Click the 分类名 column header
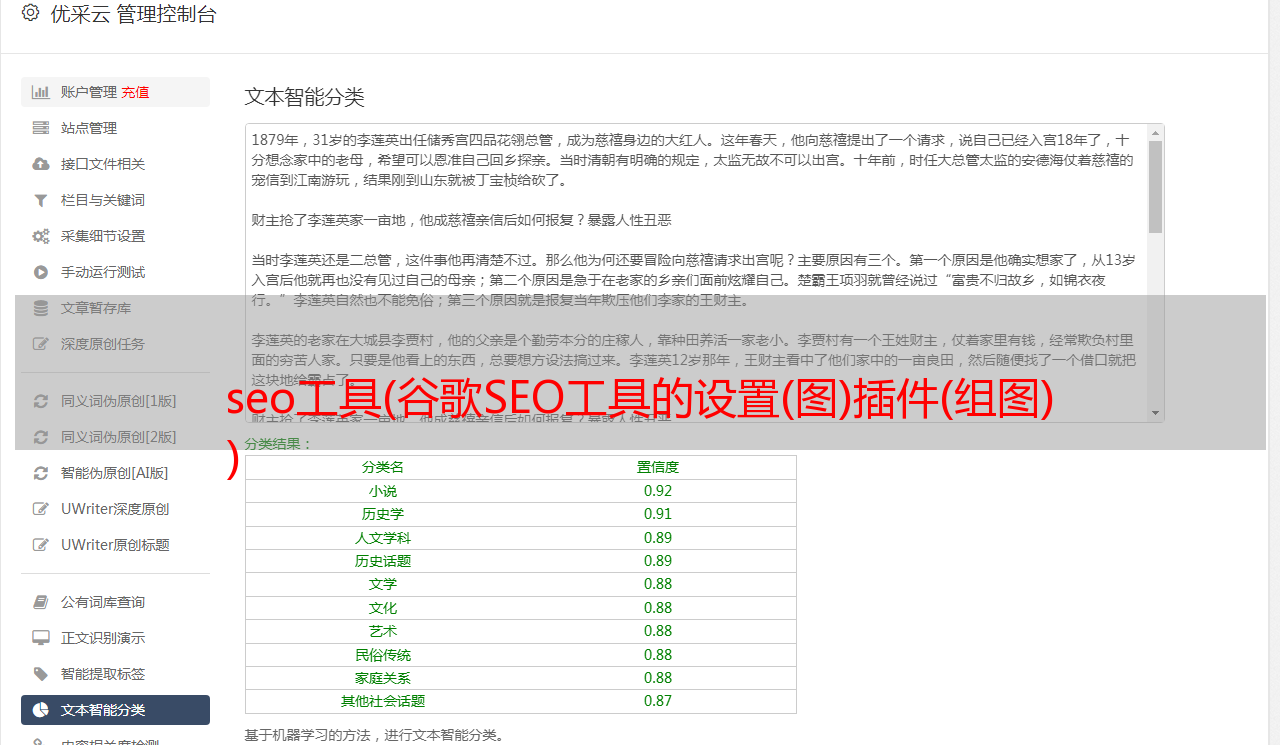 tap(383, 467)
